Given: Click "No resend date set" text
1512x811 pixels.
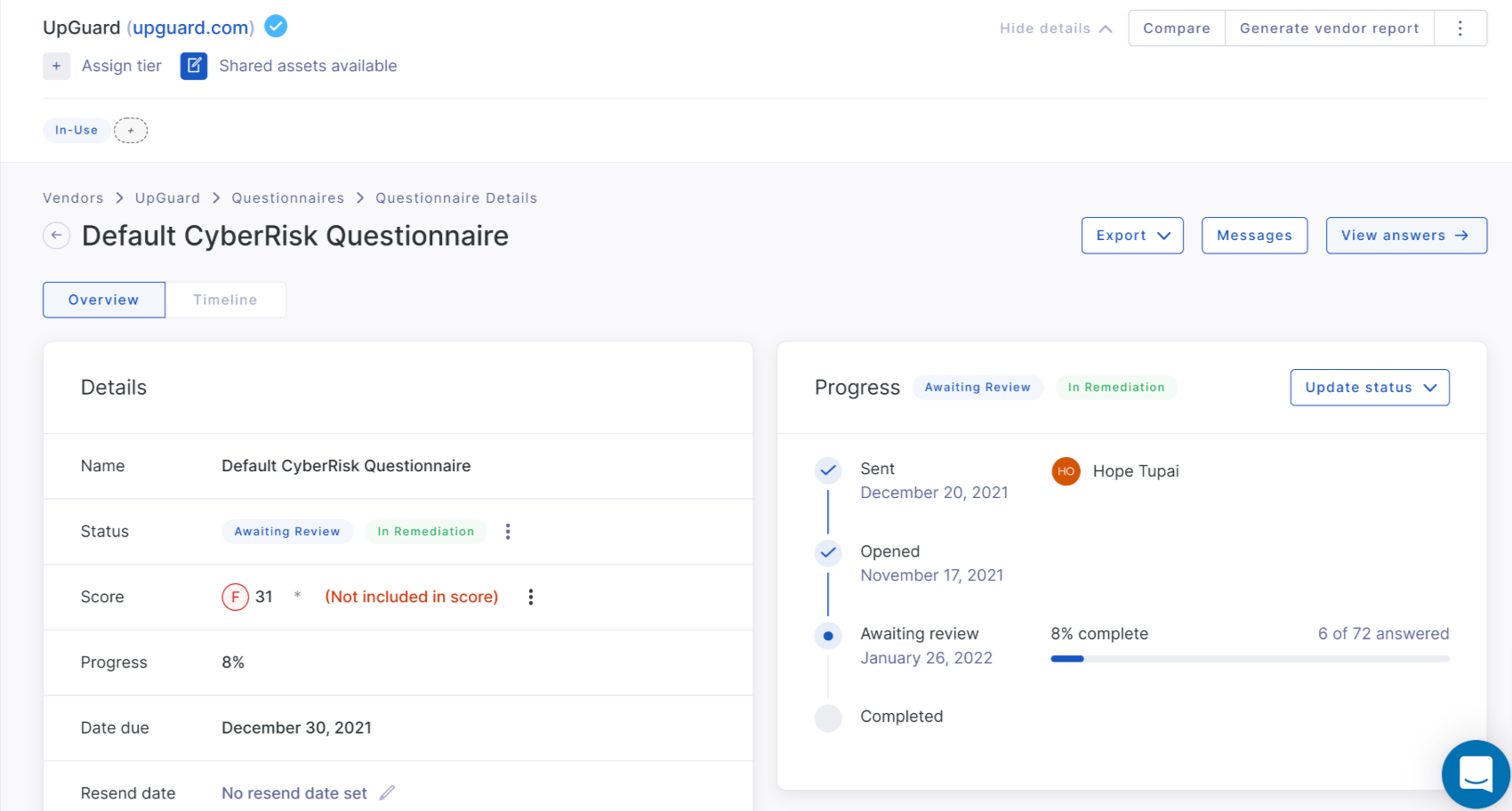Looking at the screenshot, I should [x=294, y=793].
